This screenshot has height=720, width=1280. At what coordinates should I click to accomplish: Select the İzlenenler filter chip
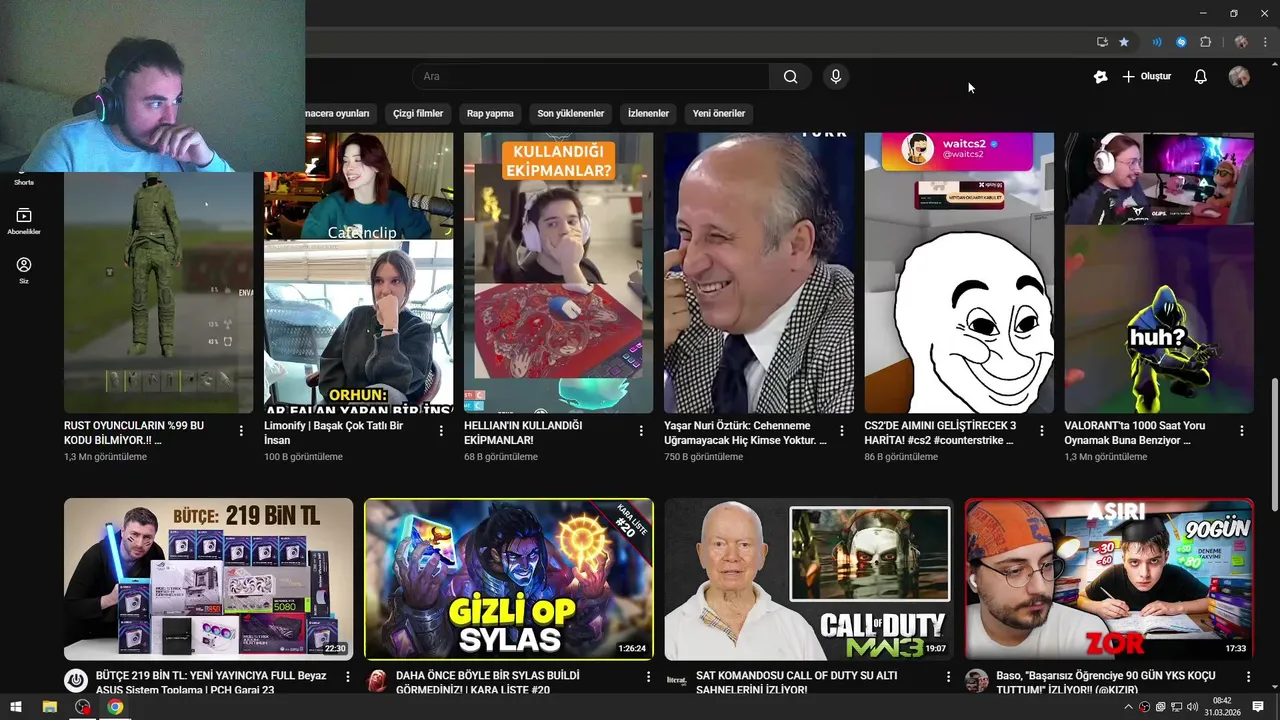648,113
